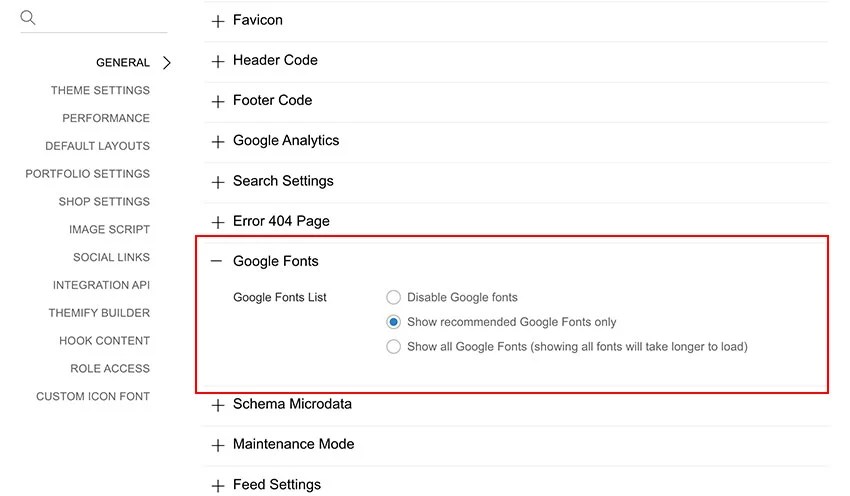Switch to the Performance tab
850x496 pixels.
(x=106, y=118)
